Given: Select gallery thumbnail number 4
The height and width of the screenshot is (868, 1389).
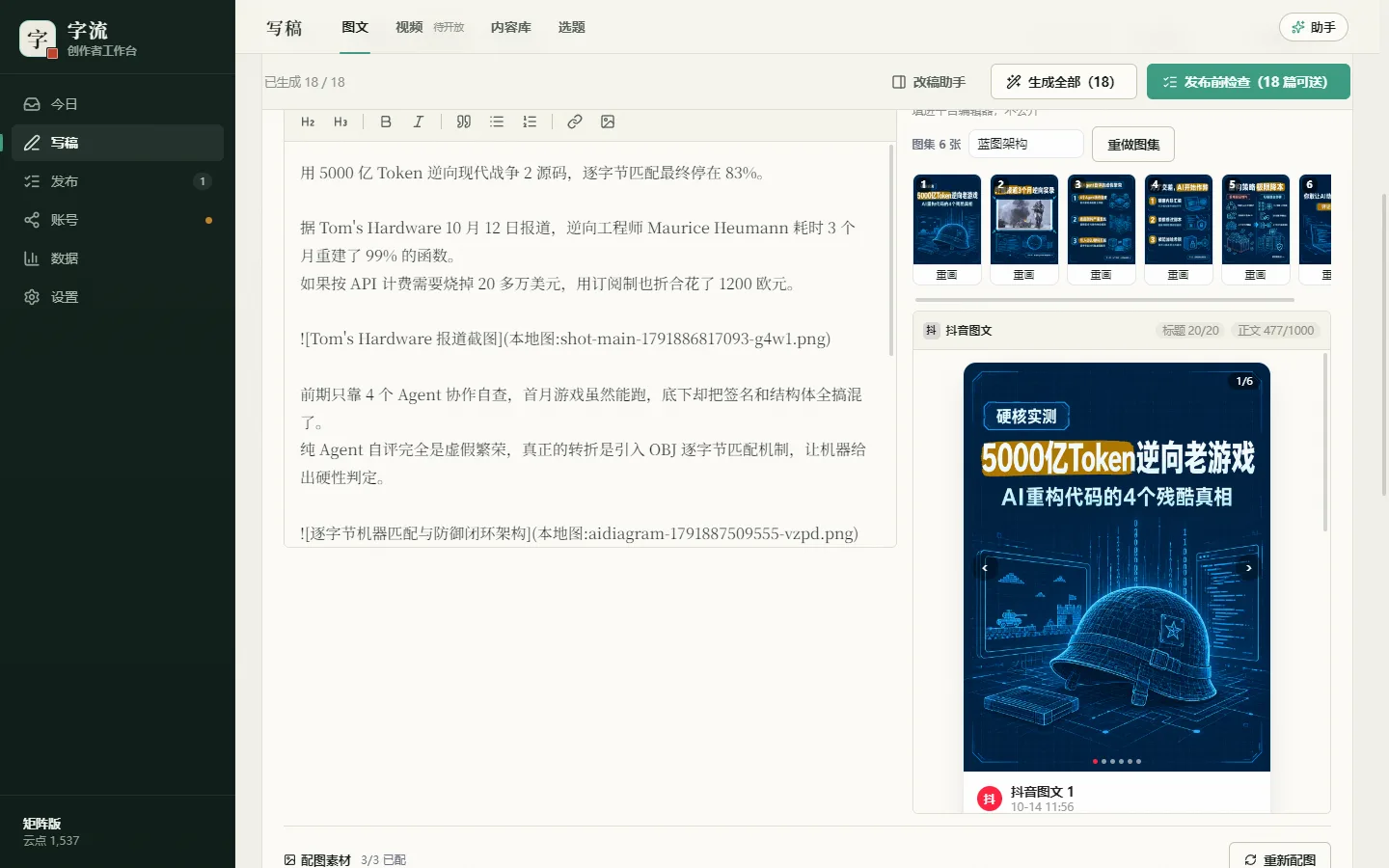Looking at the screenshot, I should click(1179, 219).
